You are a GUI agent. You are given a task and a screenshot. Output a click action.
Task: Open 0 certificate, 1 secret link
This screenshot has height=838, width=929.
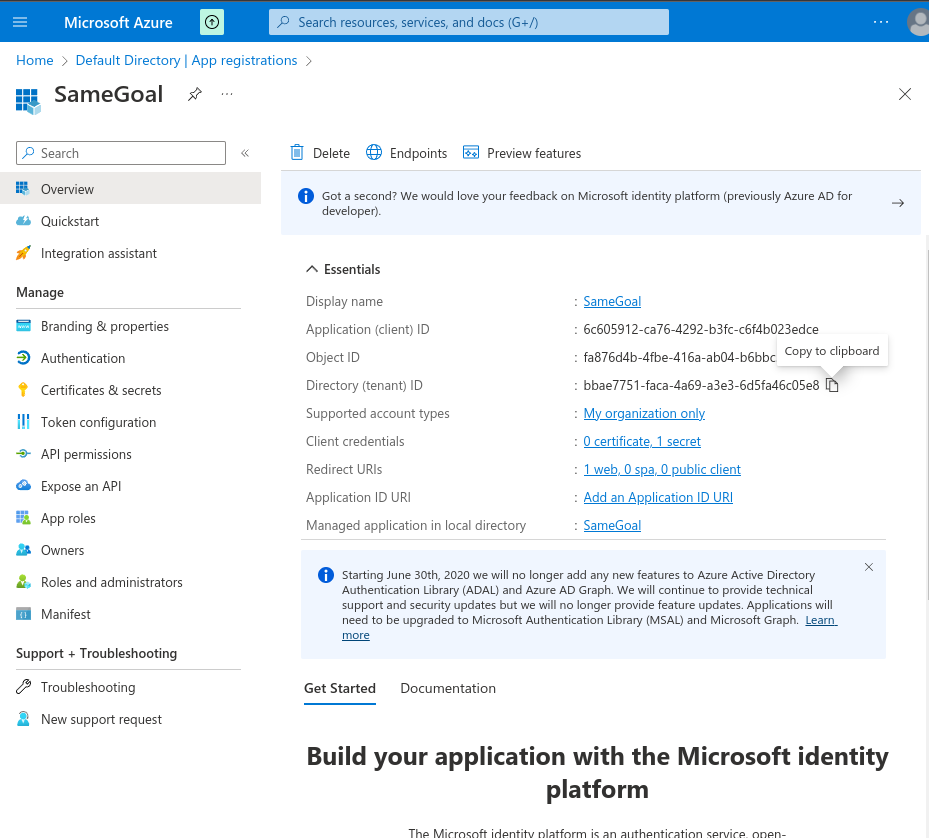click(642, 441)
